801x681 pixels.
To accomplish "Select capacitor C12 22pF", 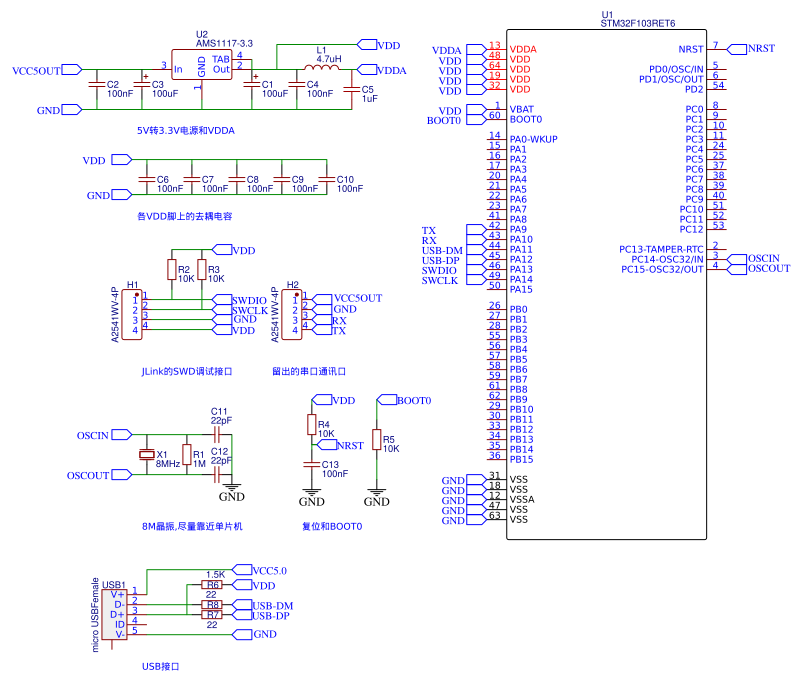I will pyautogui.click(x=217, y=475).
